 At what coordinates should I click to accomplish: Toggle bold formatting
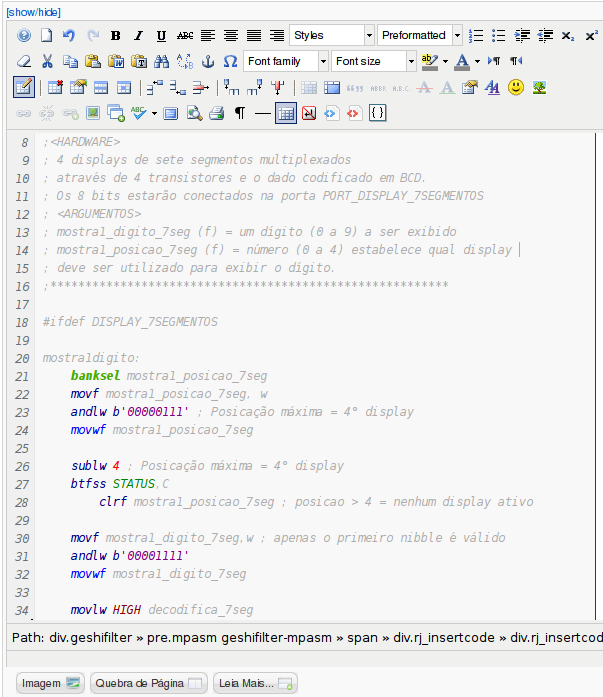coord(116,36)
